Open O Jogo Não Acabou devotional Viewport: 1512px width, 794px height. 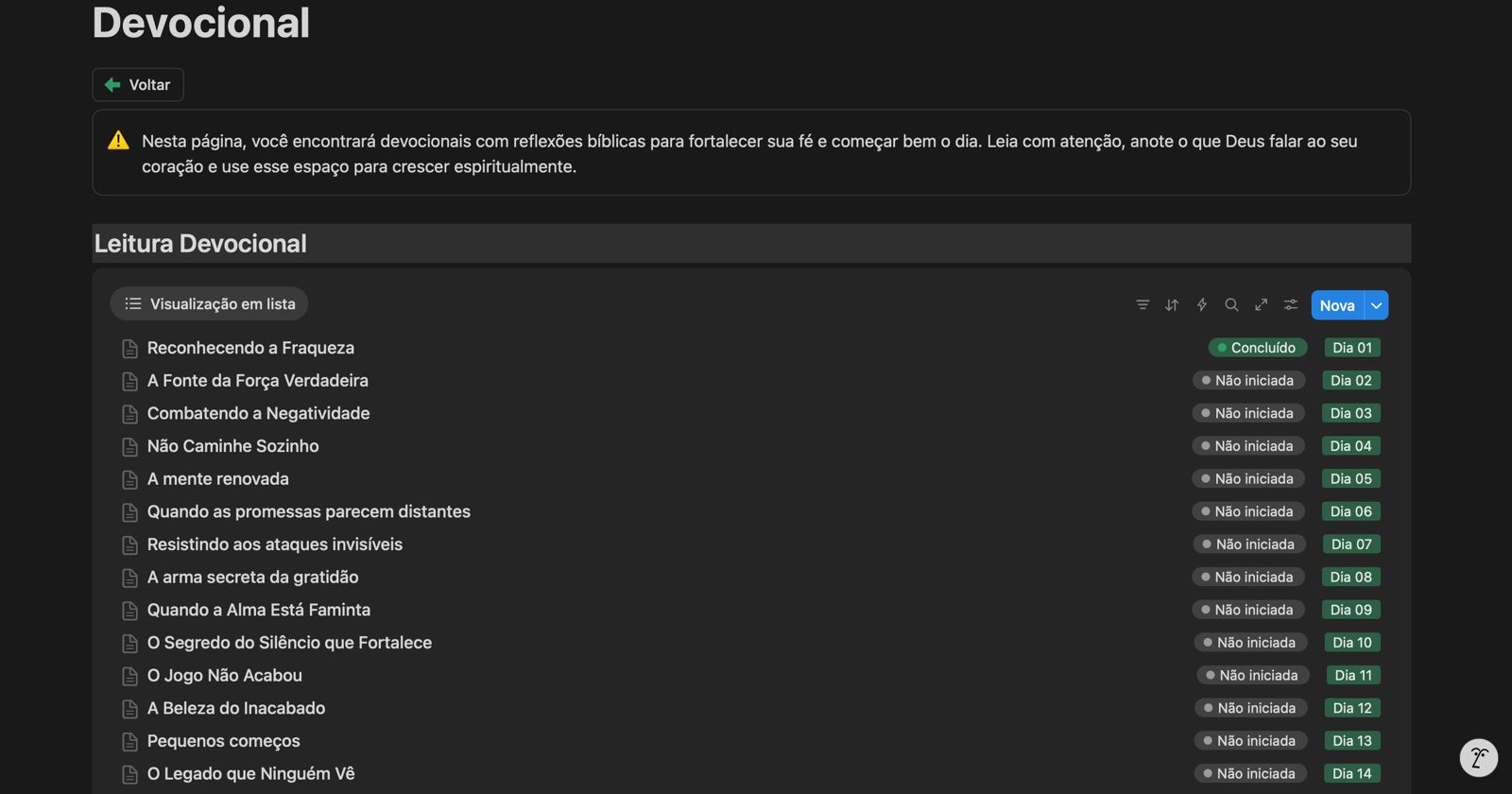tap(224, 676)
